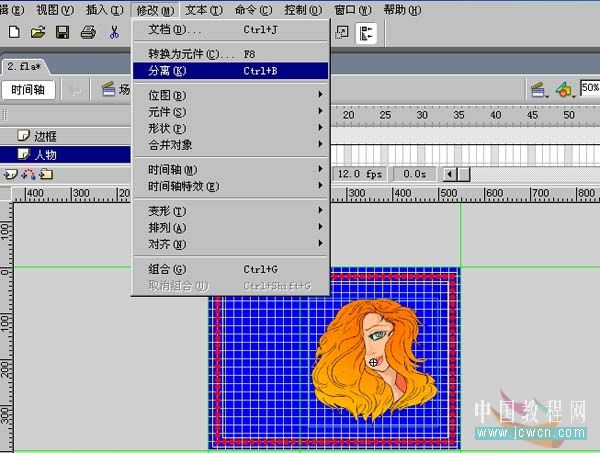600x453 pixels.
Task: Expand the 对齐(N) submenu
Action: click(x=230, y=244)
